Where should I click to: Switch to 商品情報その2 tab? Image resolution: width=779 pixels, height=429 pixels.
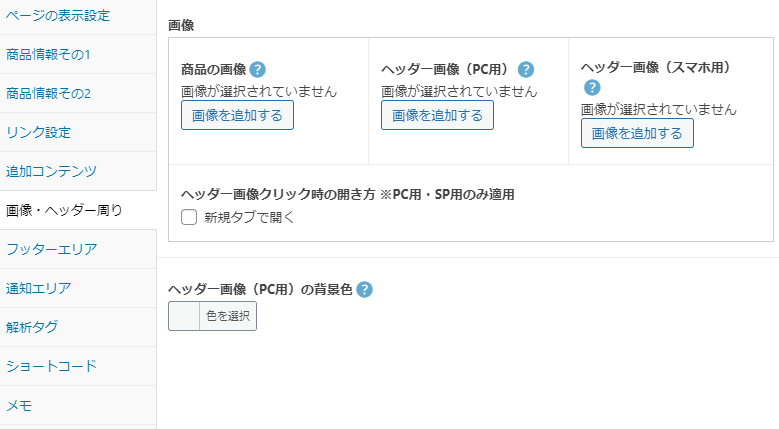78,93
